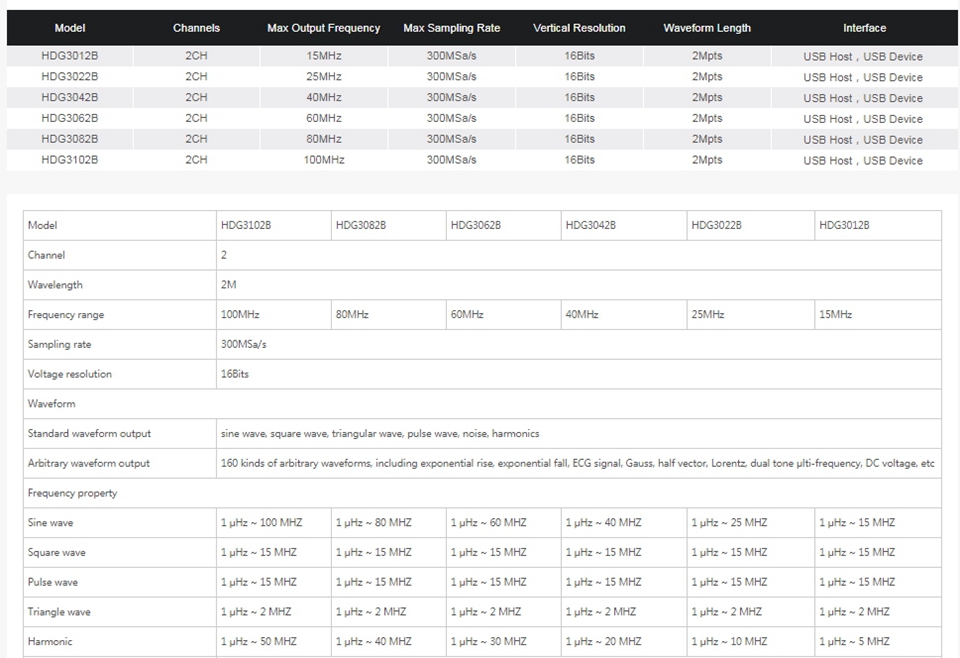The image size is (960, 658).
Task: Select the sine wave 1 µHz ~ 100 MHZ cell
Action: [260, 523]
